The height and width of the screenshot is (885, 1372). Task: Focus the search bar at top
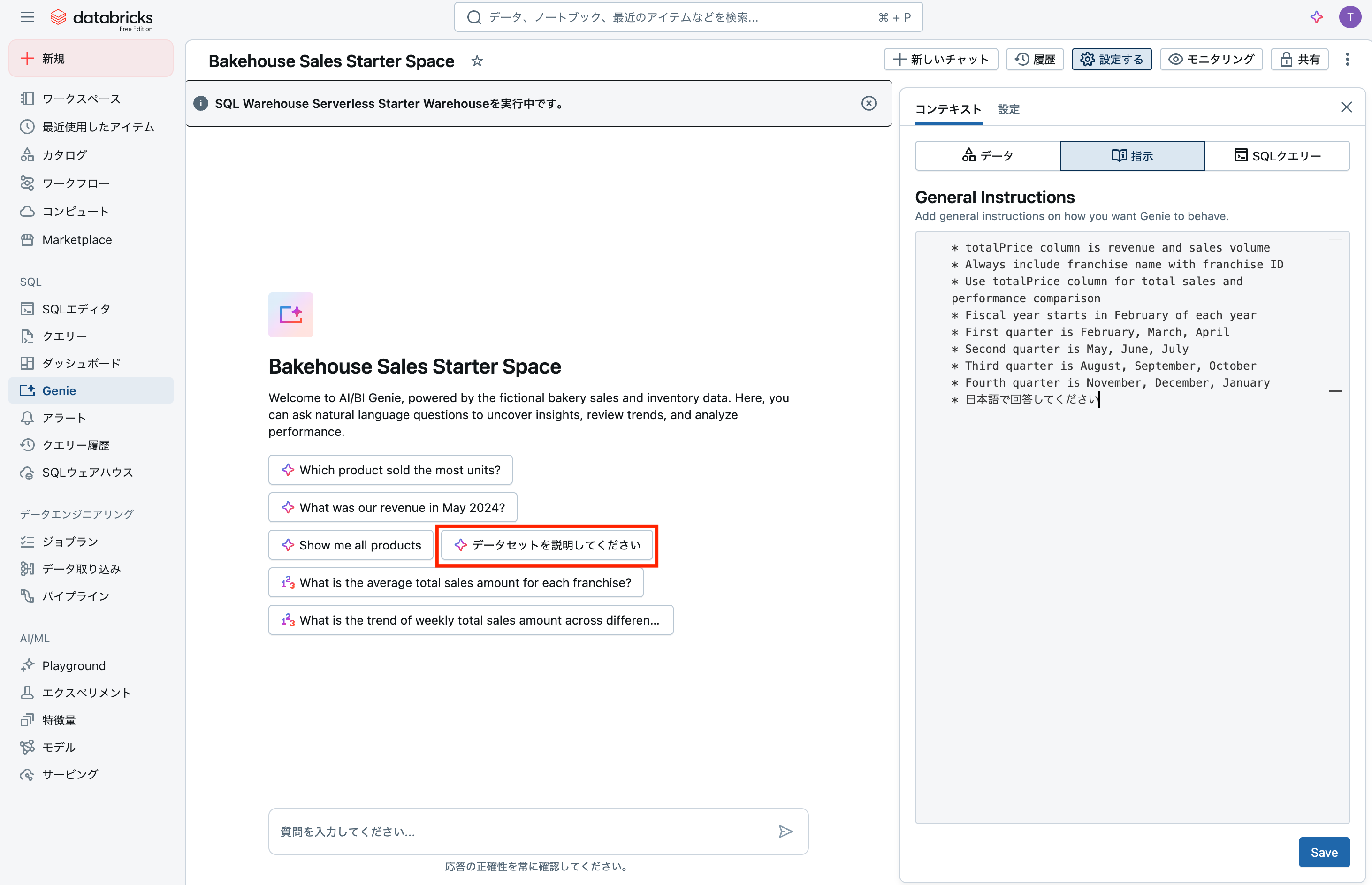click(x=688, y=17)
